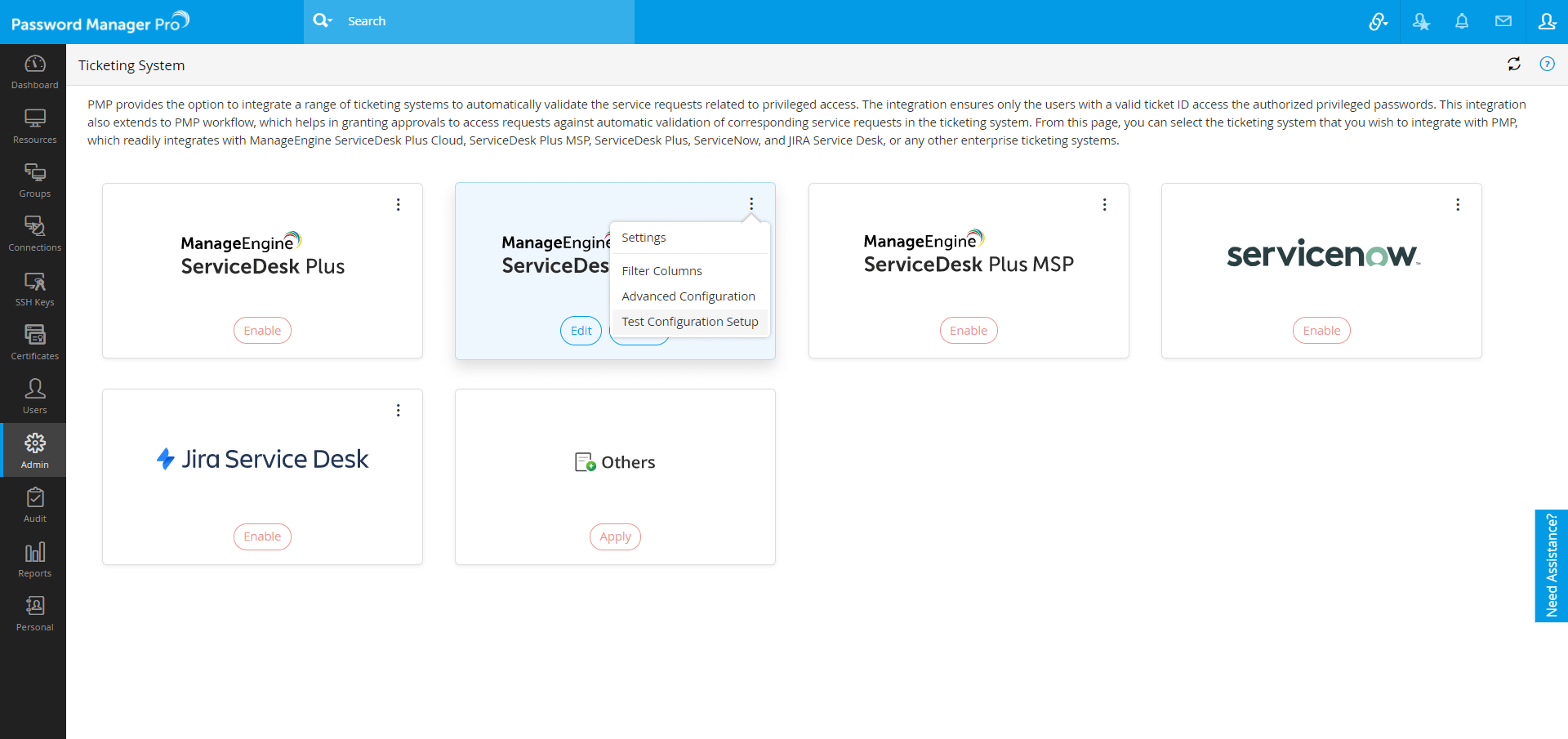Go to Resources in the sidebar
This screenshot has height=739, width=1568.
[x=34, y=126]
